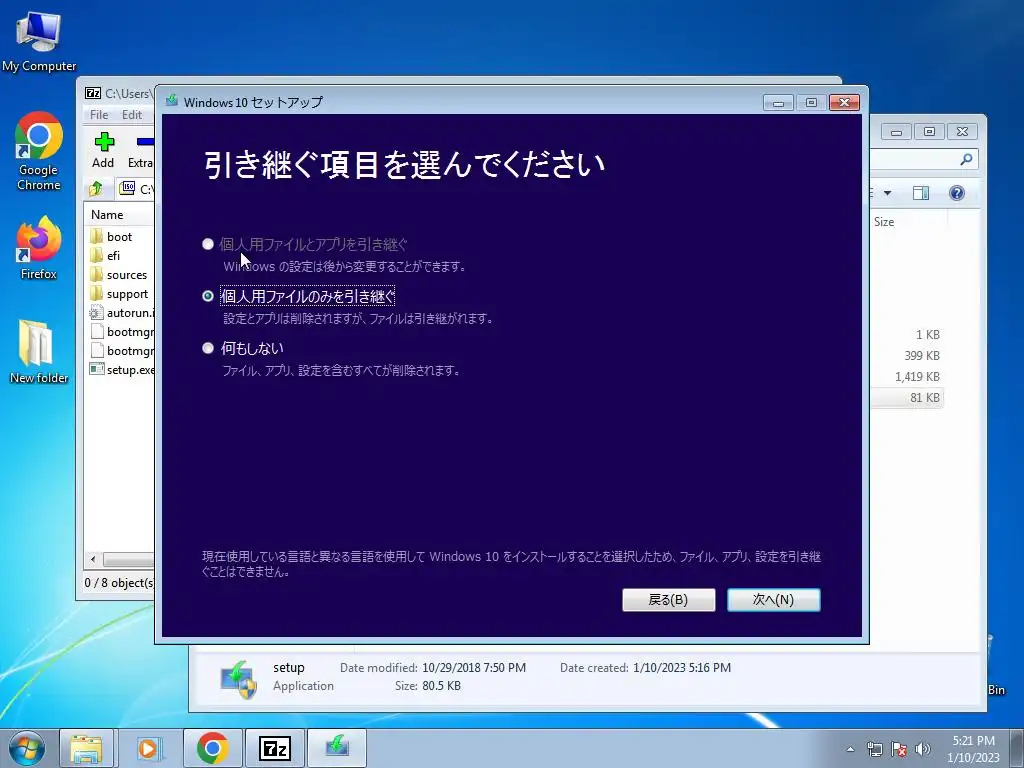1024x768 pixels.
Task: Click the network tray icon
Action: point(874,749)
